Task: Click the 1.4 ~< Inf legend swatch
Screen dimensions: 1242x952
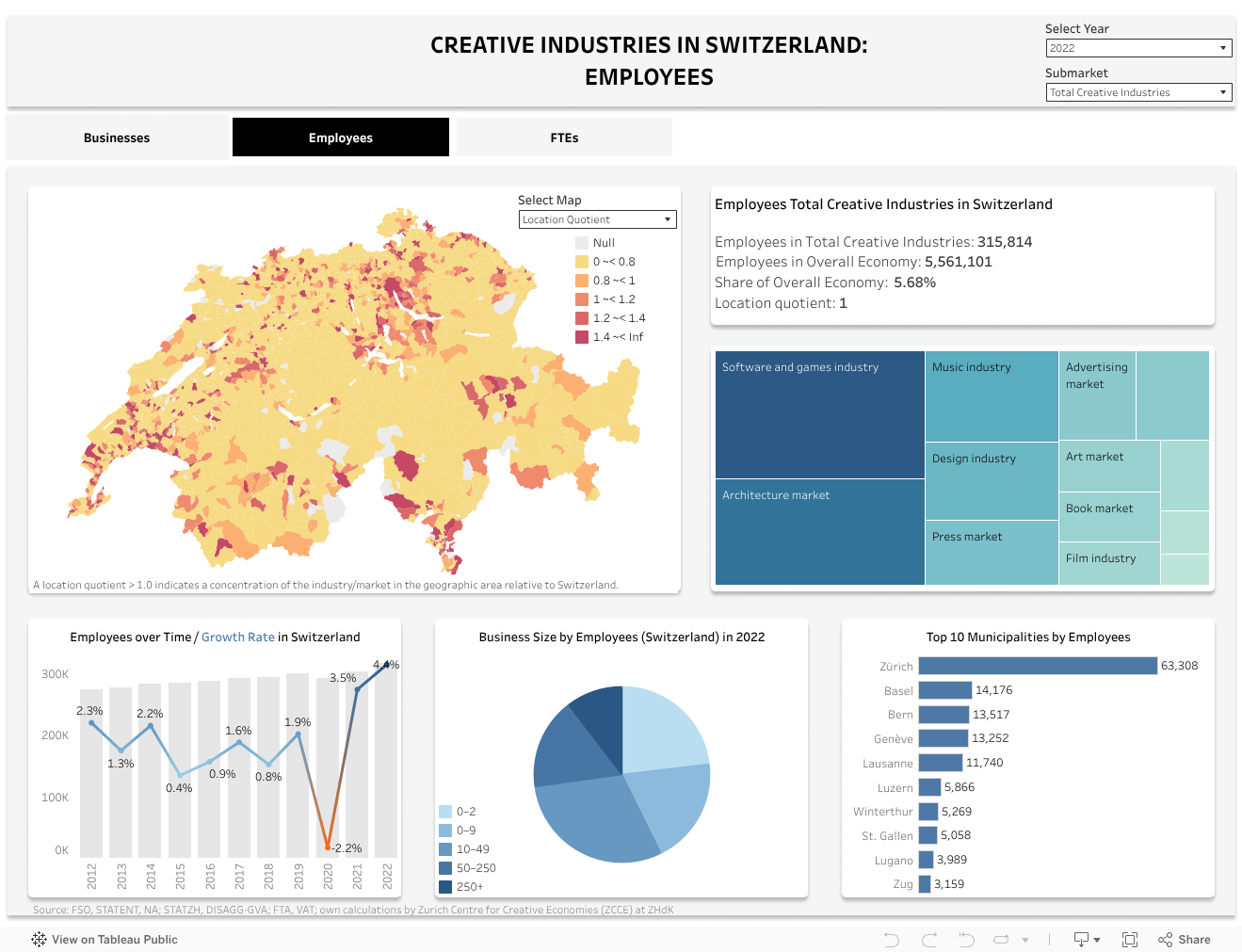Action: pyautogui.click(x=582, y=337)
